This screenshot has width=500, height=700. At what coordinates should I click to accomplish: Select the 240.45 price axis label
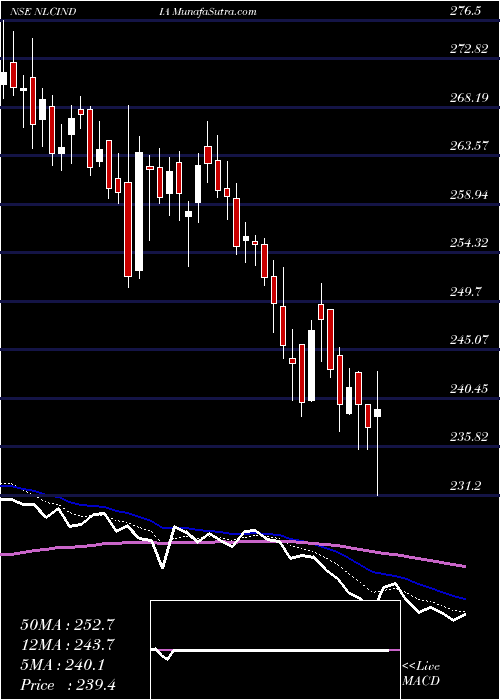[469, 388]
